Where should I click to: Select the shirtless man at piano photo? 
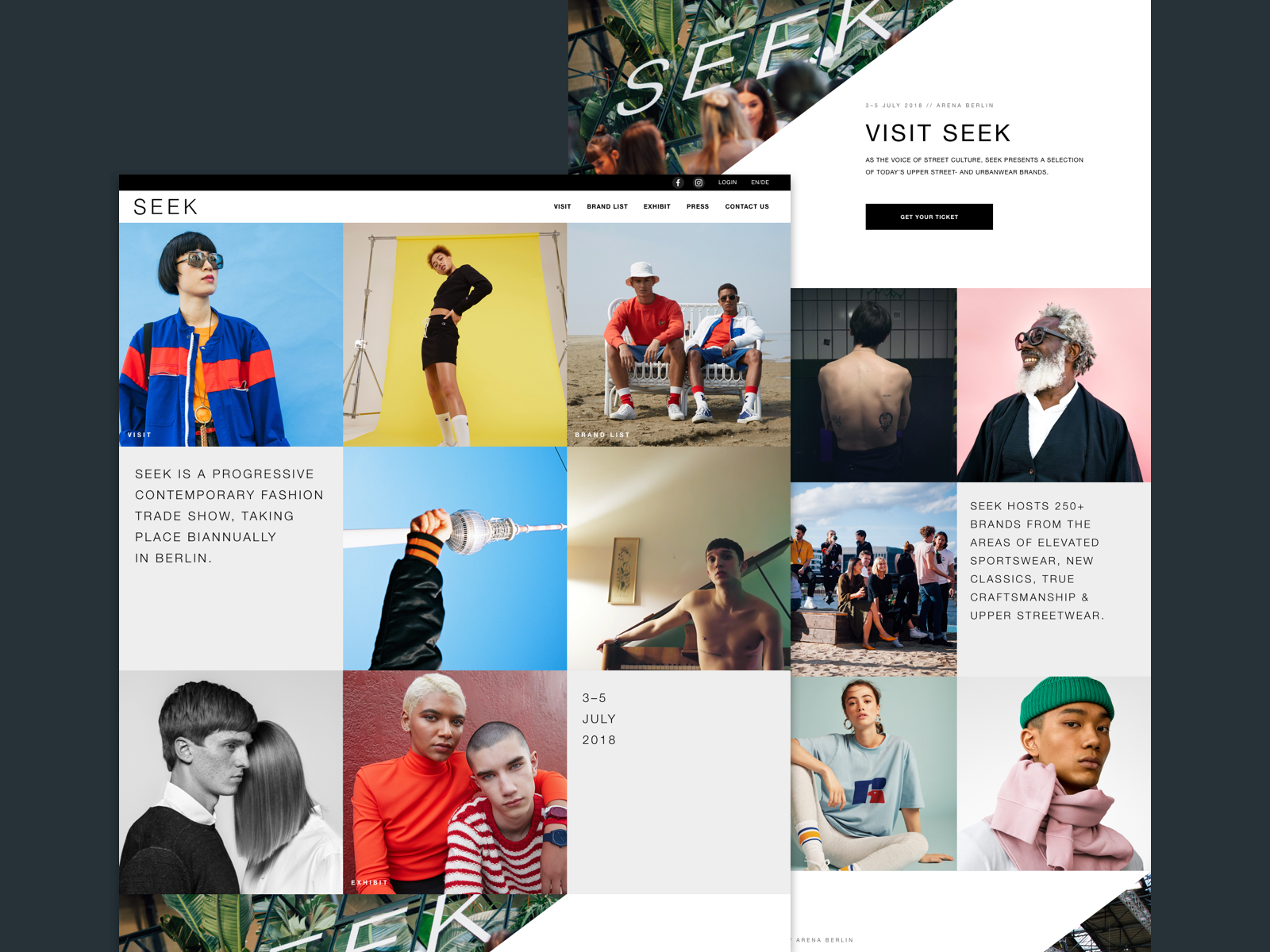[679, 559]
